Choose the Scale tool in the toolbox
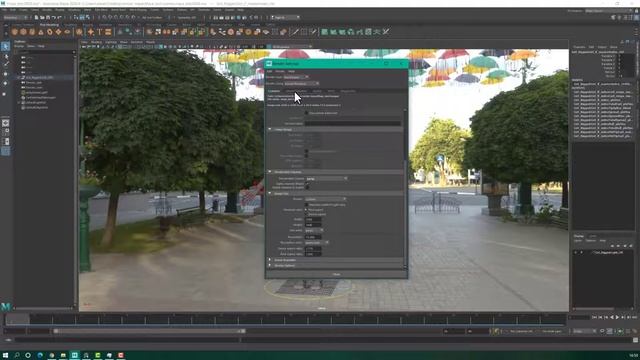 point(5,93)
